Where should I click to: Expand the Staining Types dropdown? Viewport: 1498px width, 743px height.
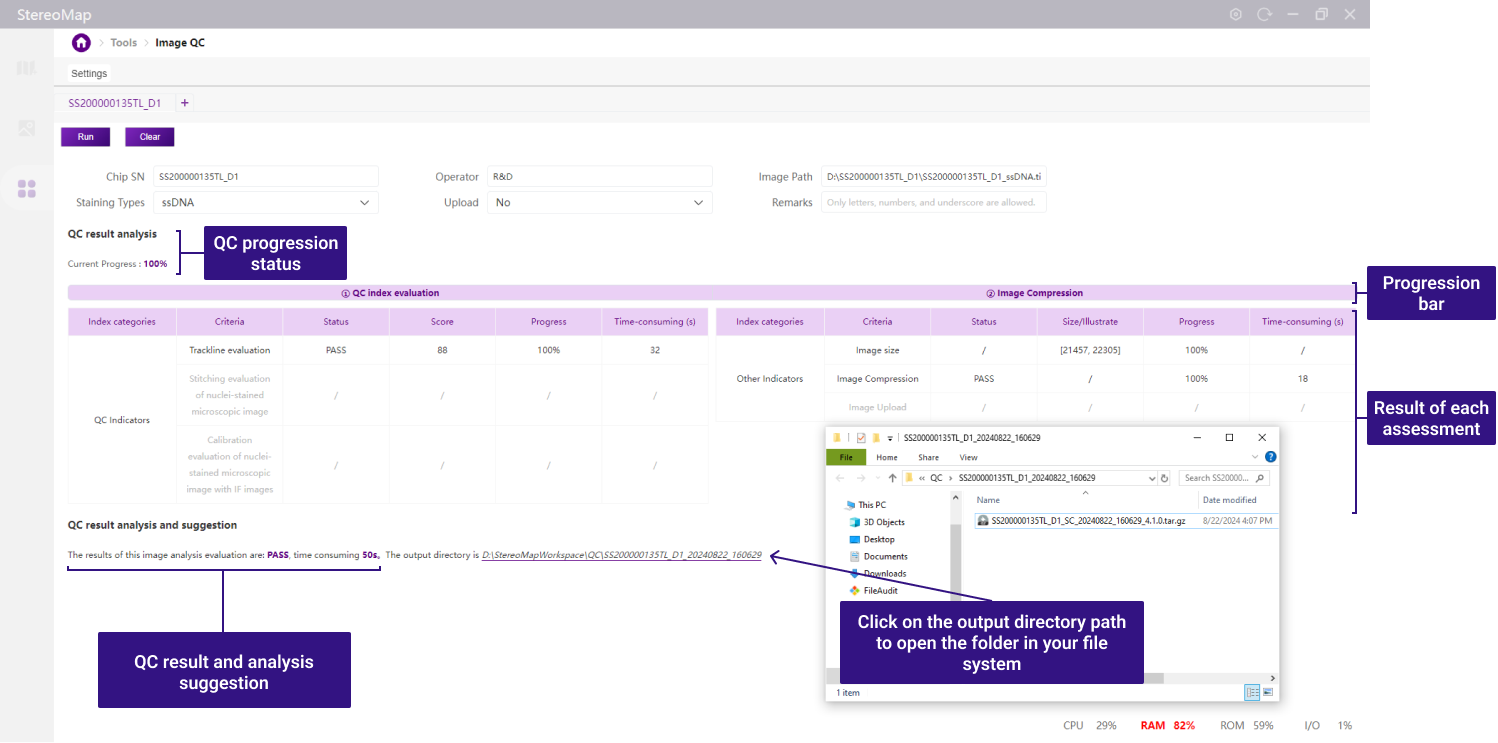click(x=364, y=203)
